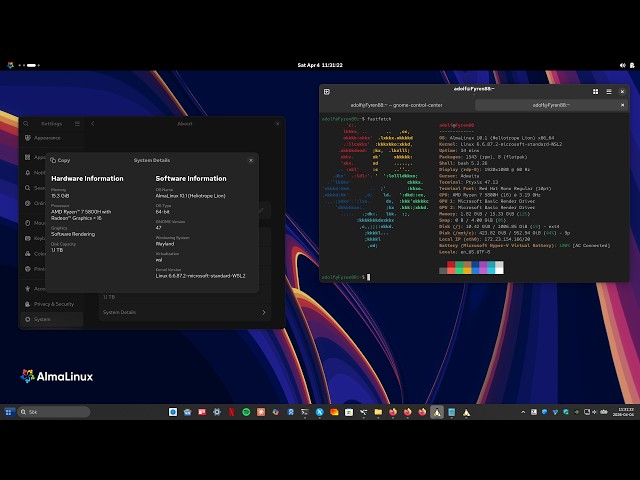Screen dimensions: 640x480
Task: Click the GNOME top bar volume icon
Action: tap(622, 65)
